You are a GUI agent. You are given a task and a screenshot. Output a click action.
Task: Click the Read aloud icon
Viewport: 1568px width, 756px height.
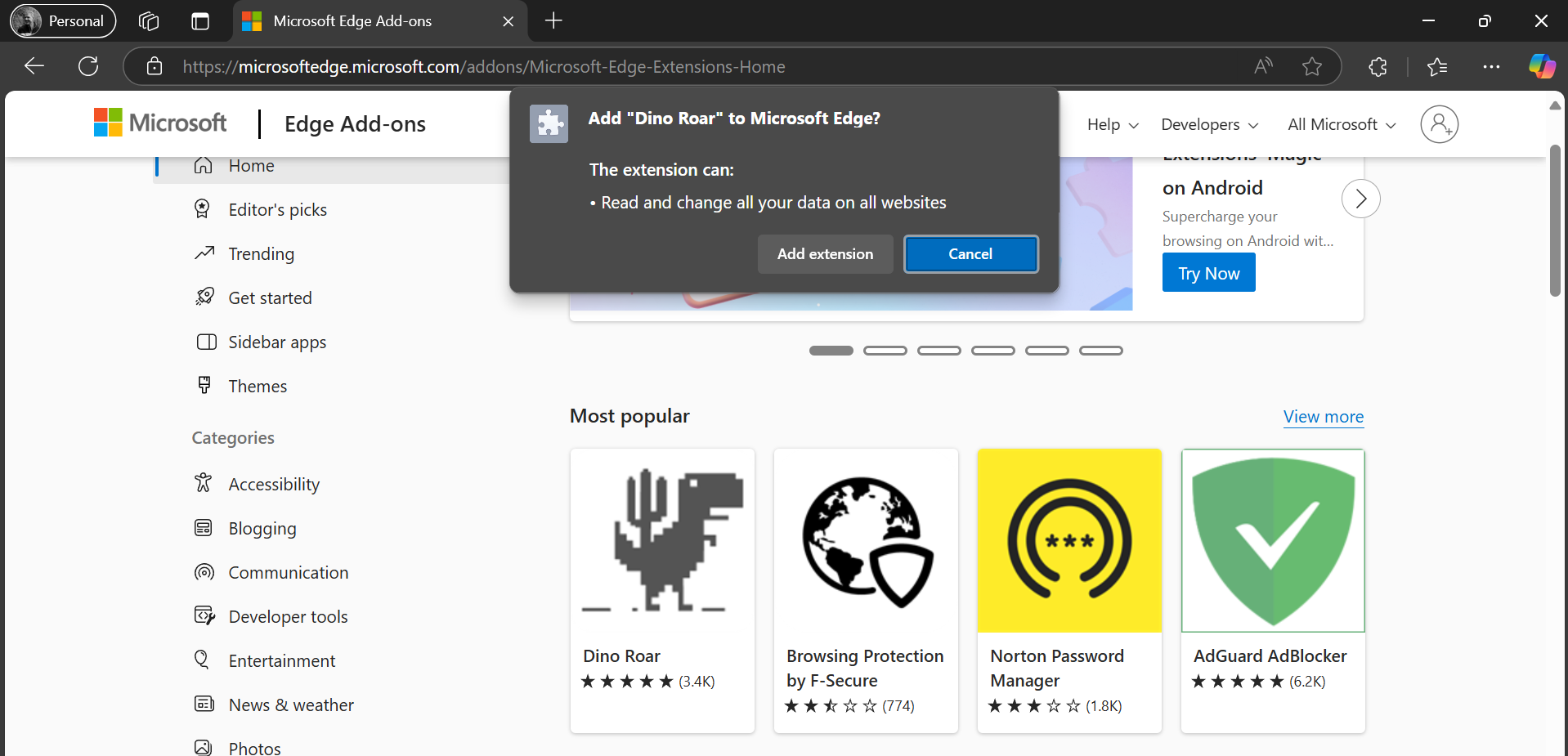click(1263, 67)
